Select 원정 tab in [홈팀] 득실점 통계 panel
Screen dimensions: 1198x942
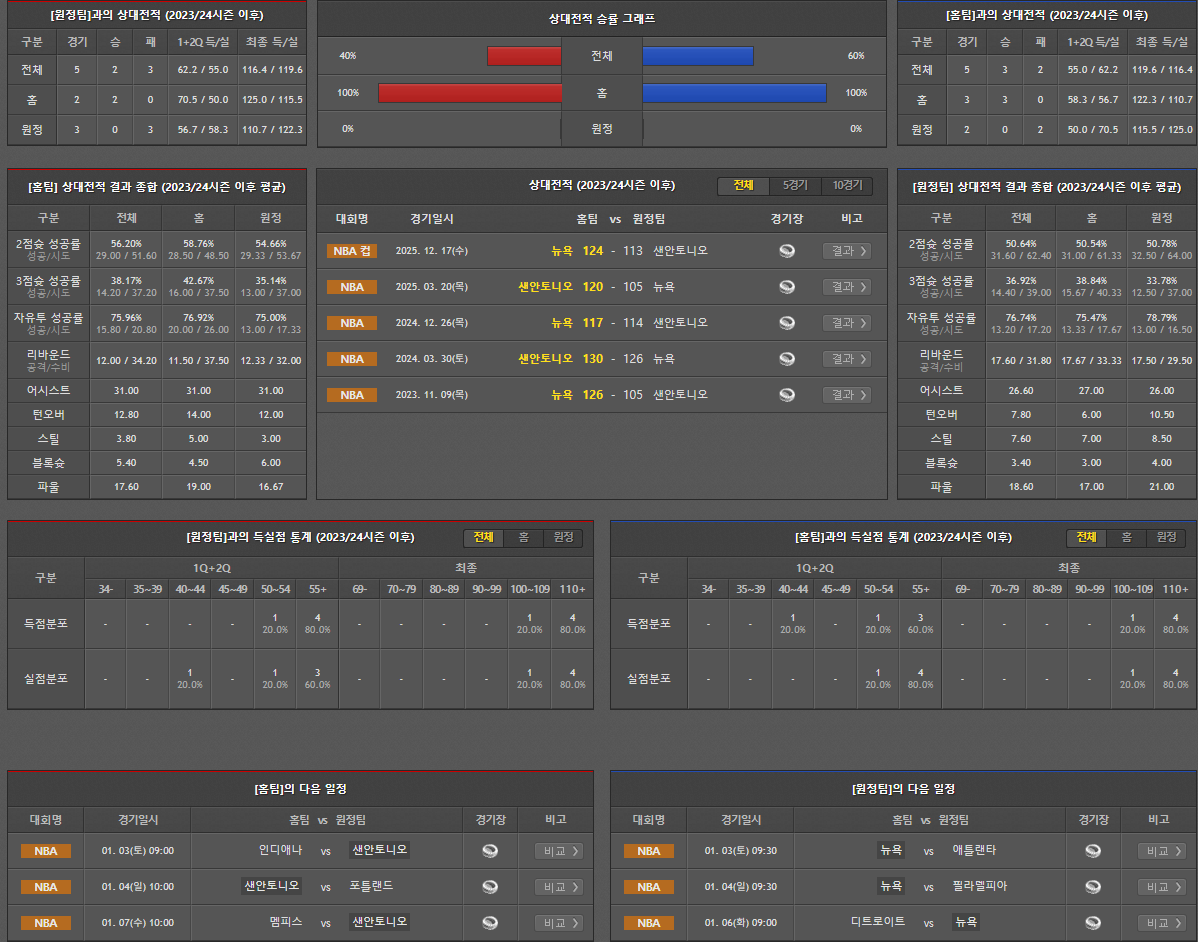click(x=1166, y=538)
